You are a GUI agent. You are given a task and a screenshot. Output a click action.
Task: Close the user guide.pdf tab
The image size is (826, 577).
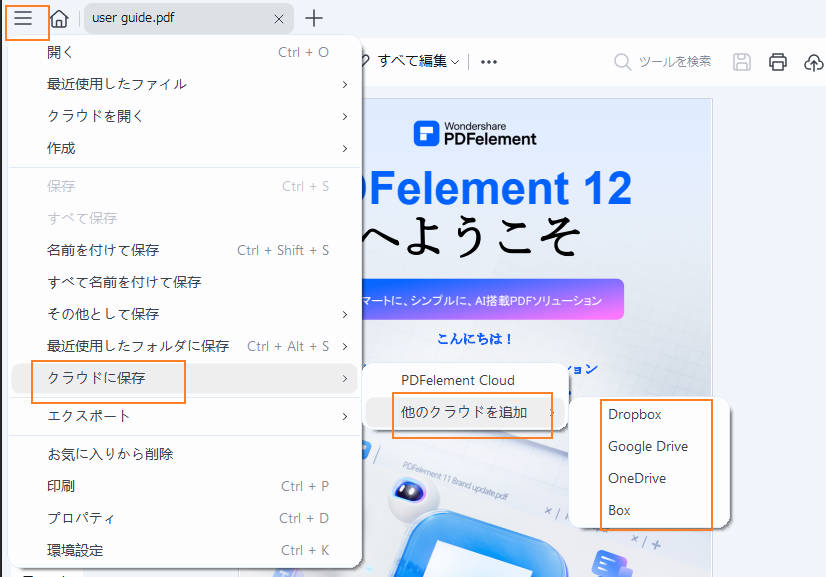[x=280, y=18]
